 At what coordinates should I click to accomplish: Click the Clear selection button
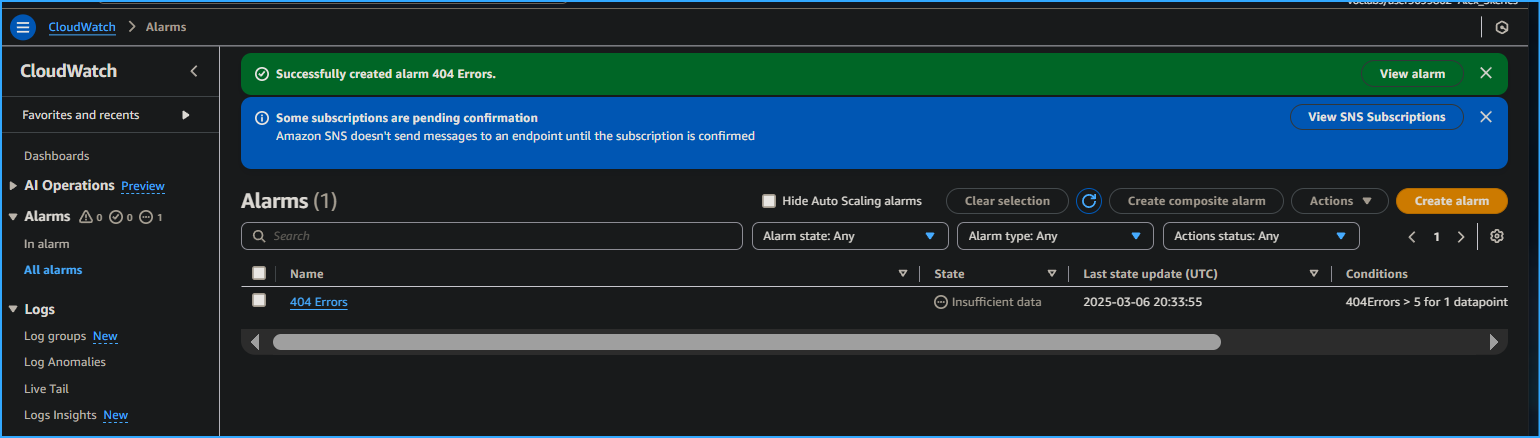point(1008,201)
